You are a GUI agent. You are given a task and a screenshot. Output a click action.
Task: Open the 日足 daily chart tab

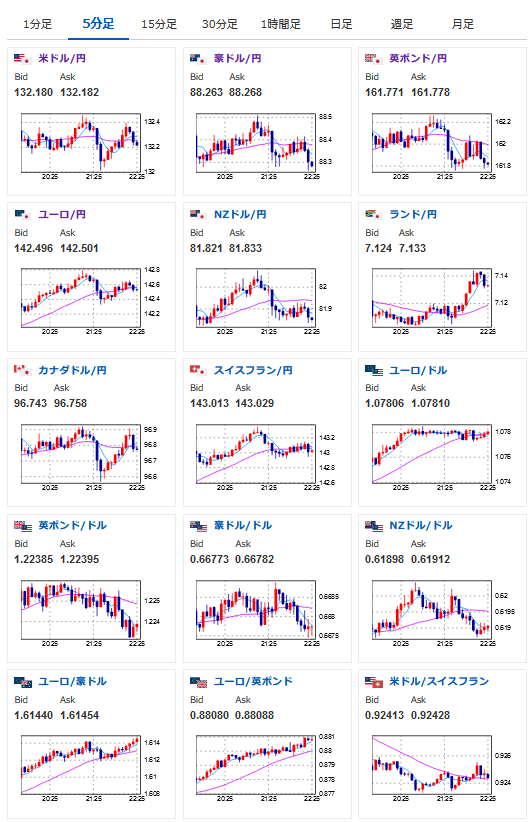341,24
